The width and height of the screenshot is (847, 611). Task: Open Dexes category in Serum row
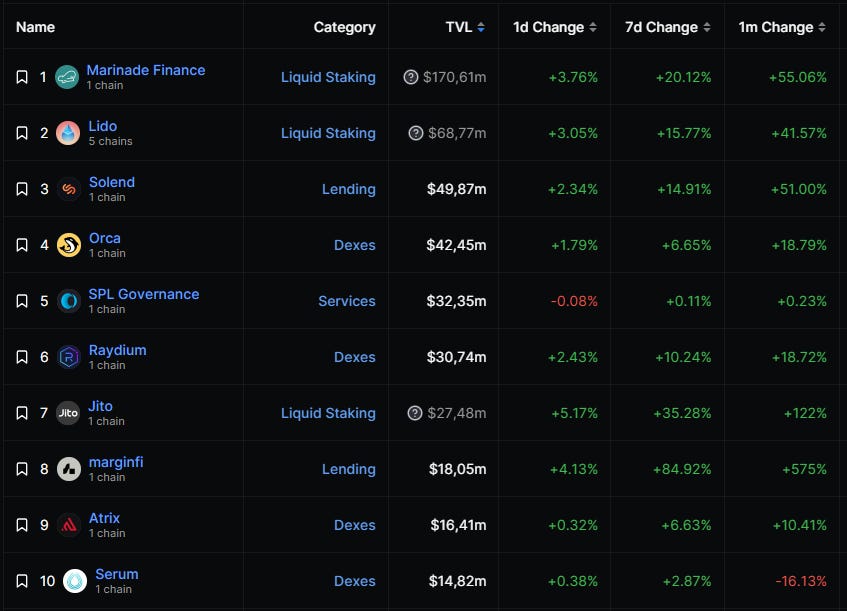[354, 581]
